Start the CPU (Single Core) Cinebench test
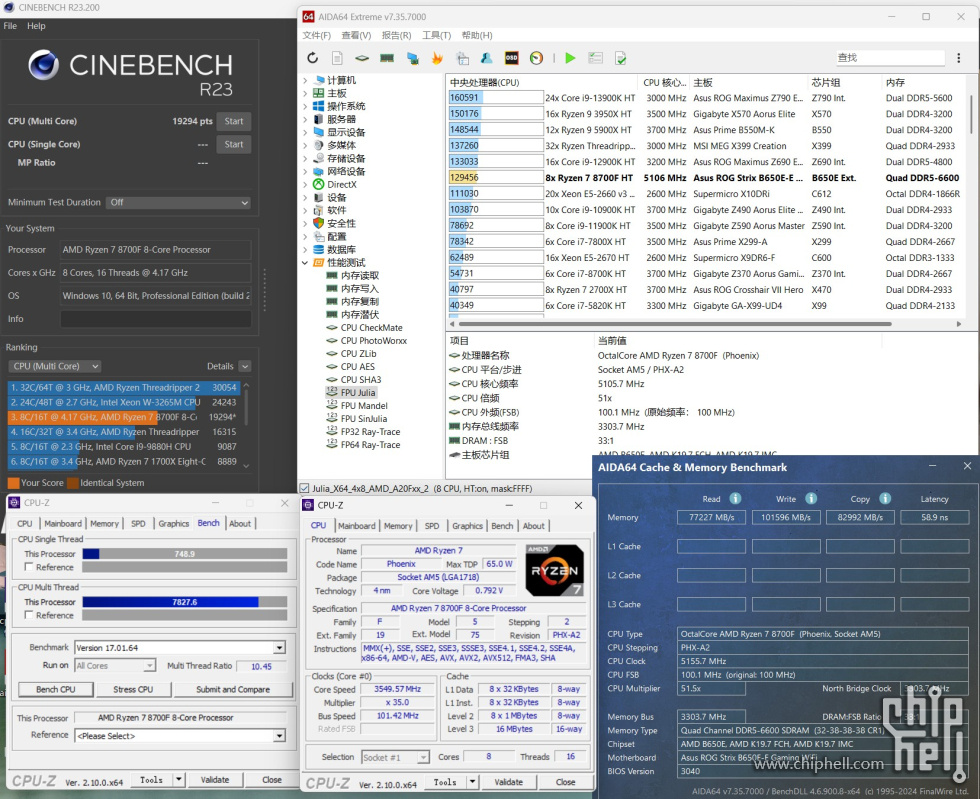 click(x=234, y=144)
